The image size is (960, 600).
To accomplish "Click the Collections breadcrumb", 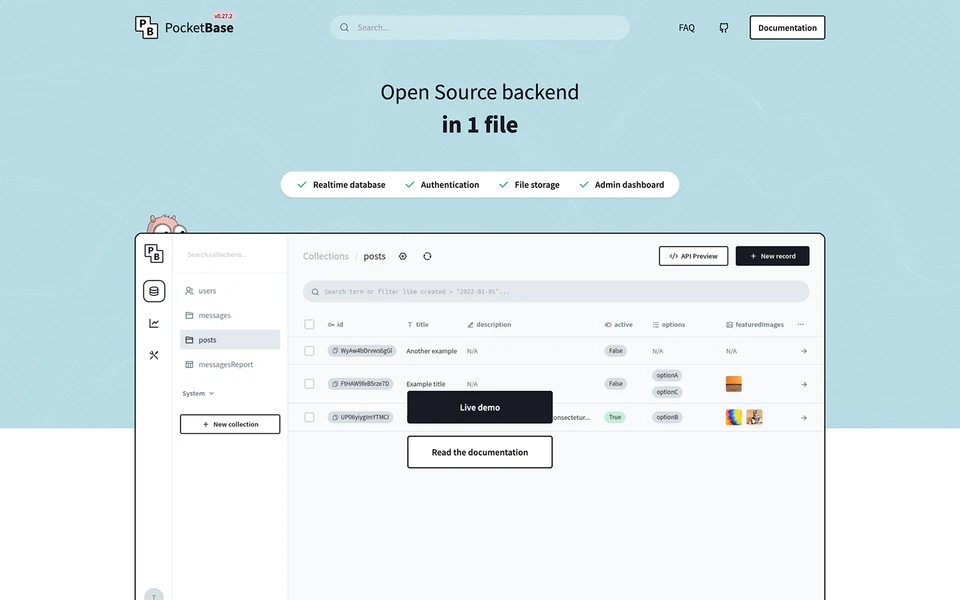I will 326,256.
